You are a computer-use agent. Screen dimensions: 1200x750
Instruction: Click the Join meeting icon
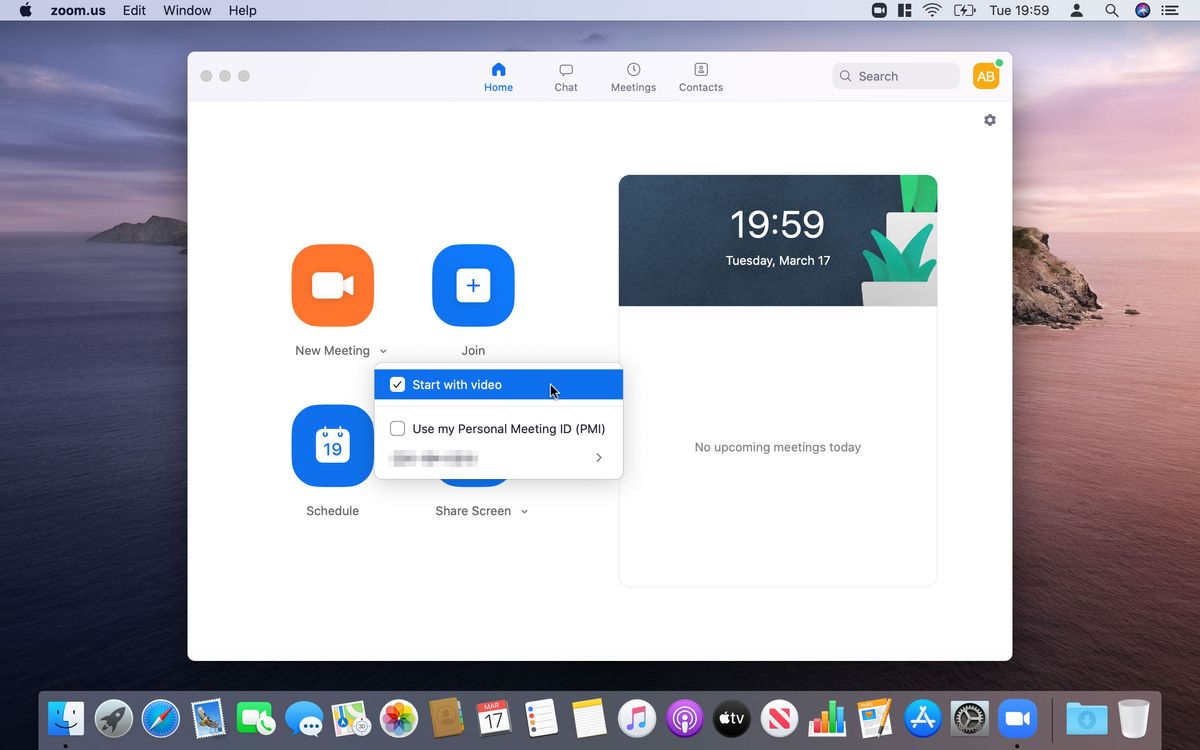point(473,286)
